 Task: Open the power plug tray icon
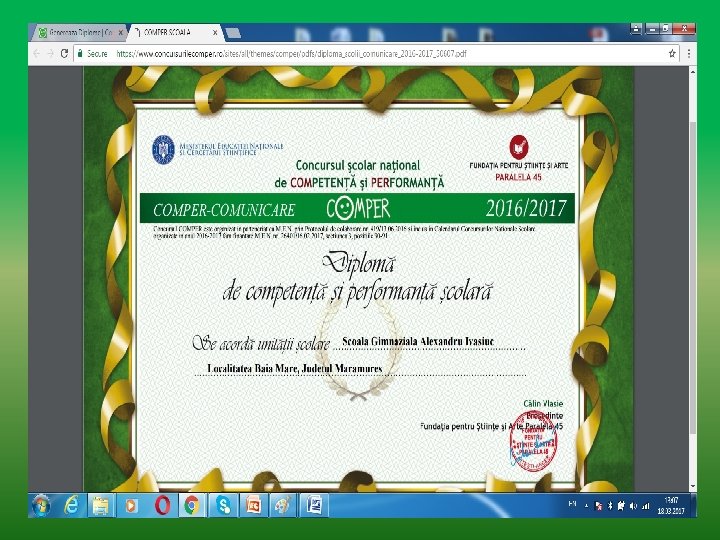[621, 506]
